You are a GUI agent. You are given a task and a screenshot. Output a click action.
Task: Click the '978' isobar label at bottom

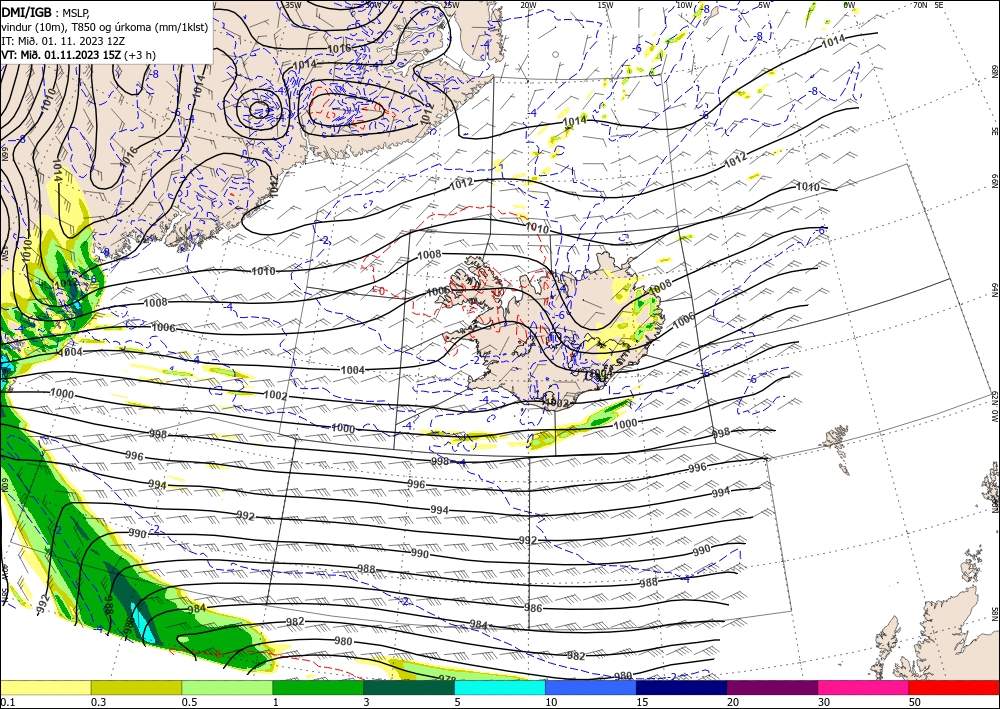[448, 678]
